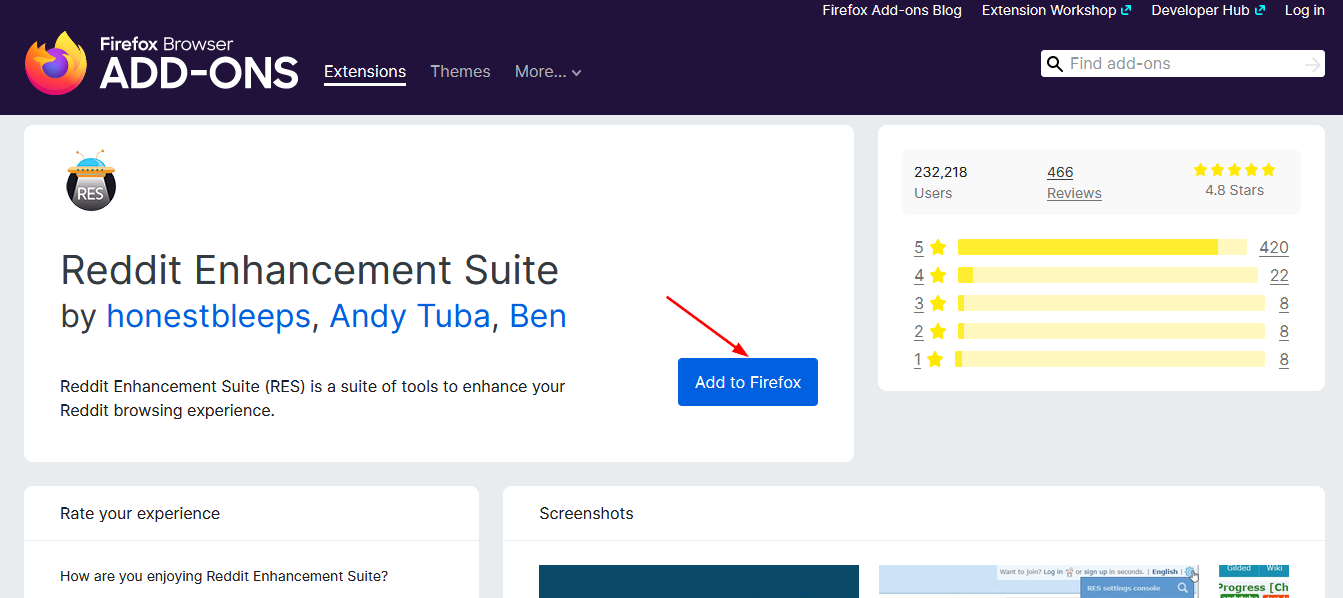Click the five-star rating icons above 4.8 Stars
Viewport: 1343px width, 598px height.
tap(1234, 170)
